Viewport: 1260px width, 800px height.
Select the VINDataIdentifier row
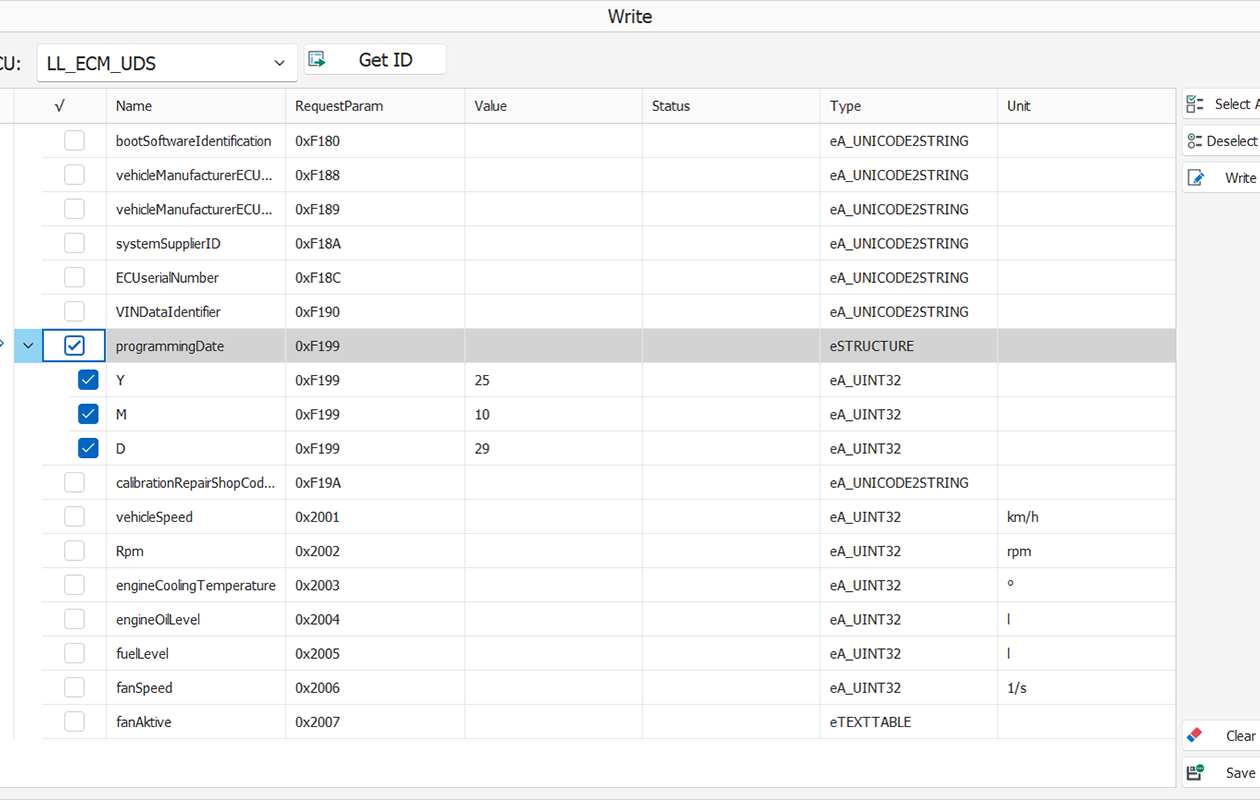coord(595,312)
